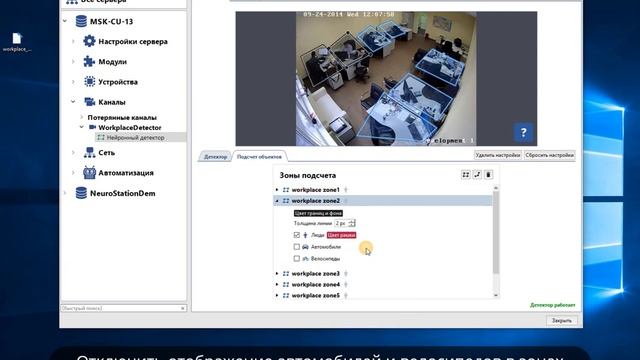The height and width of the screenshot is (360, 640).
Task: Expand the Настройки сервера node
Action: [73, 41]
